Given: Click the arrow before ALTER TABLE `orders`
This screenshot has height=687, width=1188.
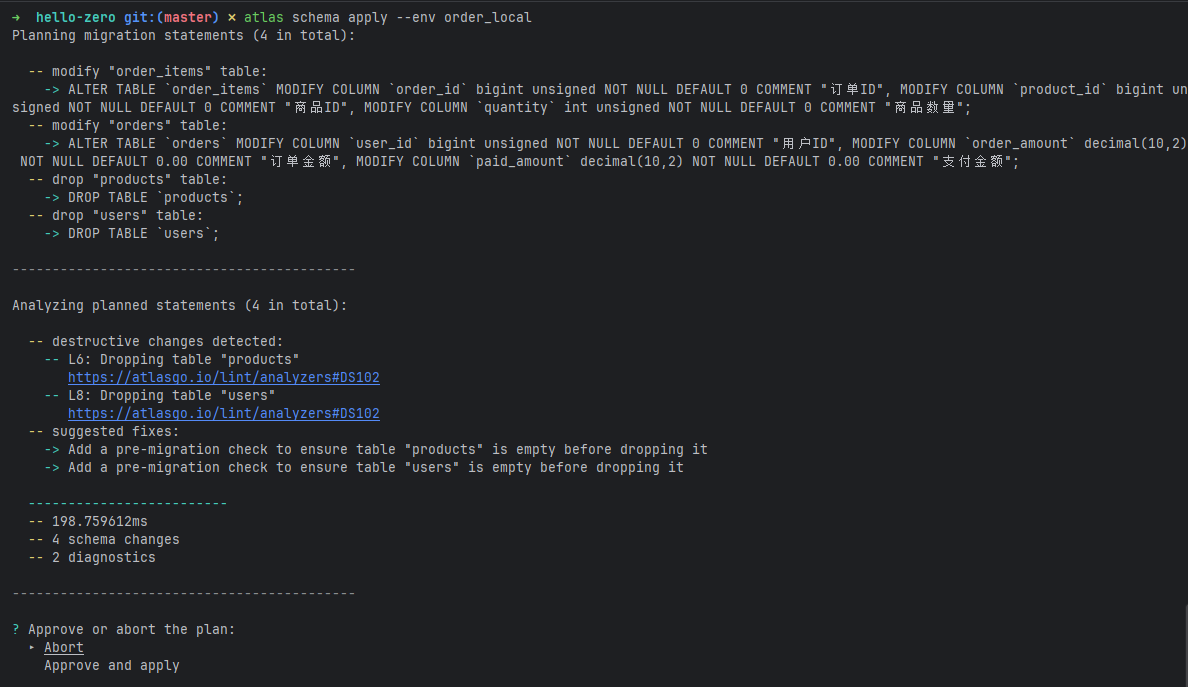Looking at the screenshot, I should coord(52,143).
